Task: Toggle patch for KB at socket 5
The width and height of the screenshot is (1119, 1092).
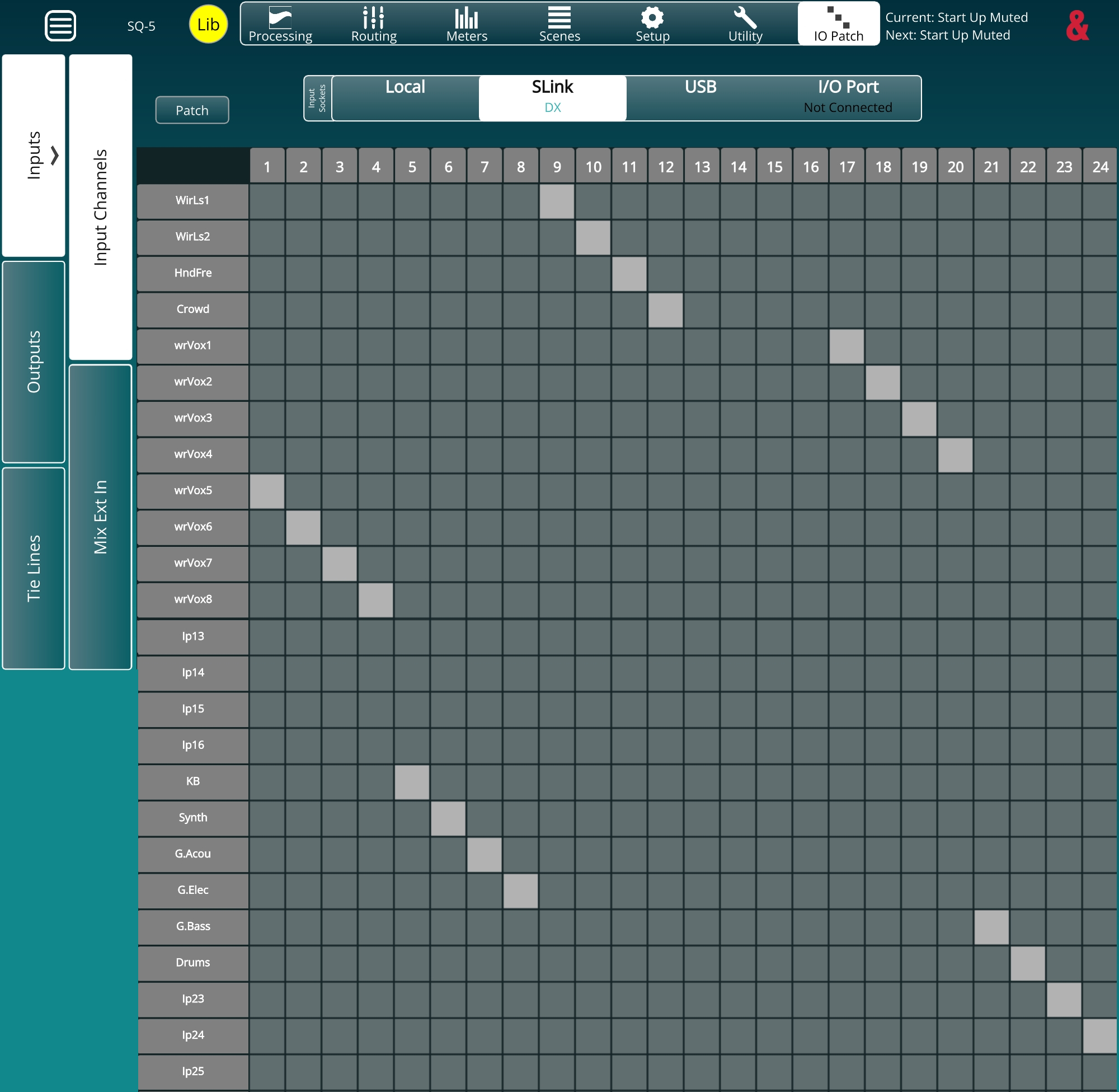Action: coord(412,782)
